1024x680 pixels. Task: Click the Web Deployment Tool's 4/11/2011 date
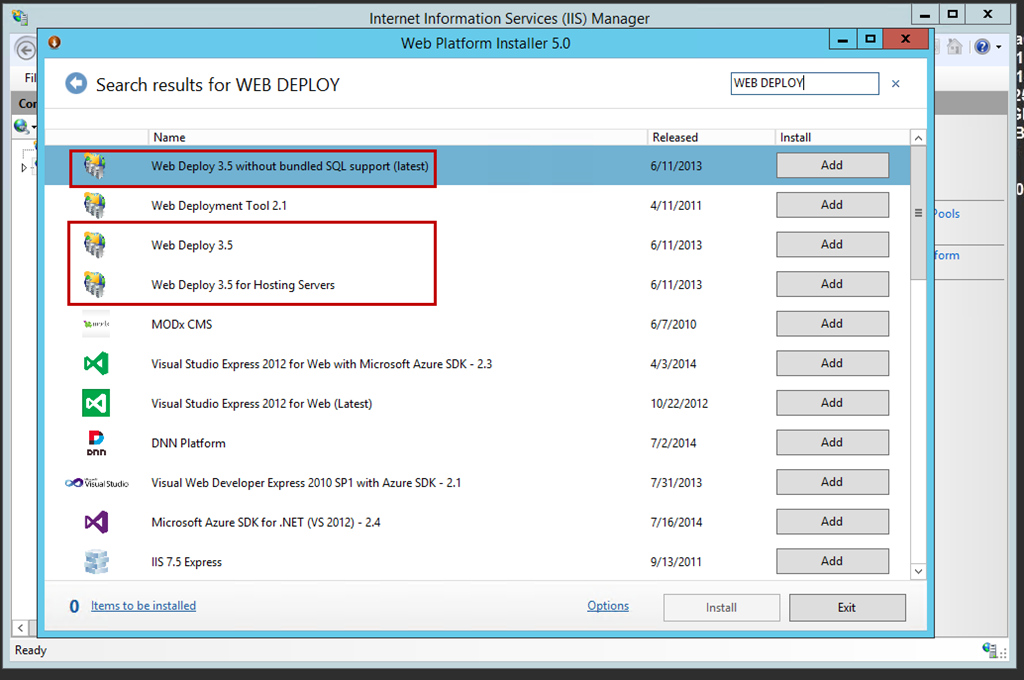tap(676, 206)
